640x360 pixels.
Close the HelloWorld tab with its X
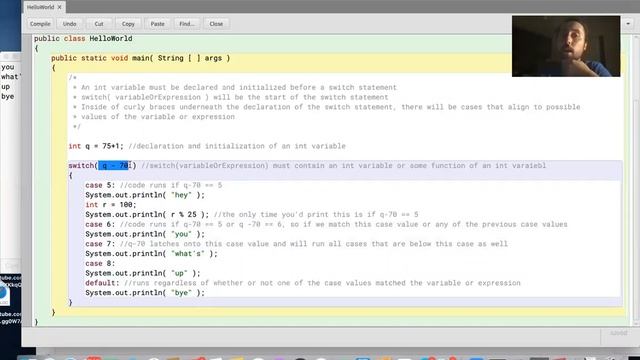click(60, 7)
